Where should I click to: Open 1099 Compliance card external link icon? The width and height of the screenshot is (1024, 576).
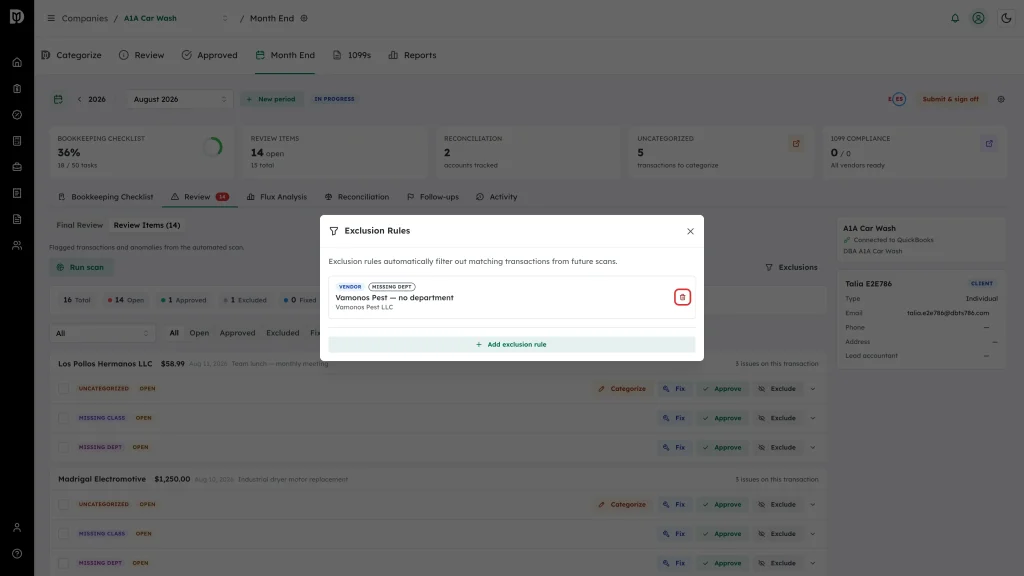coord(989,144)
